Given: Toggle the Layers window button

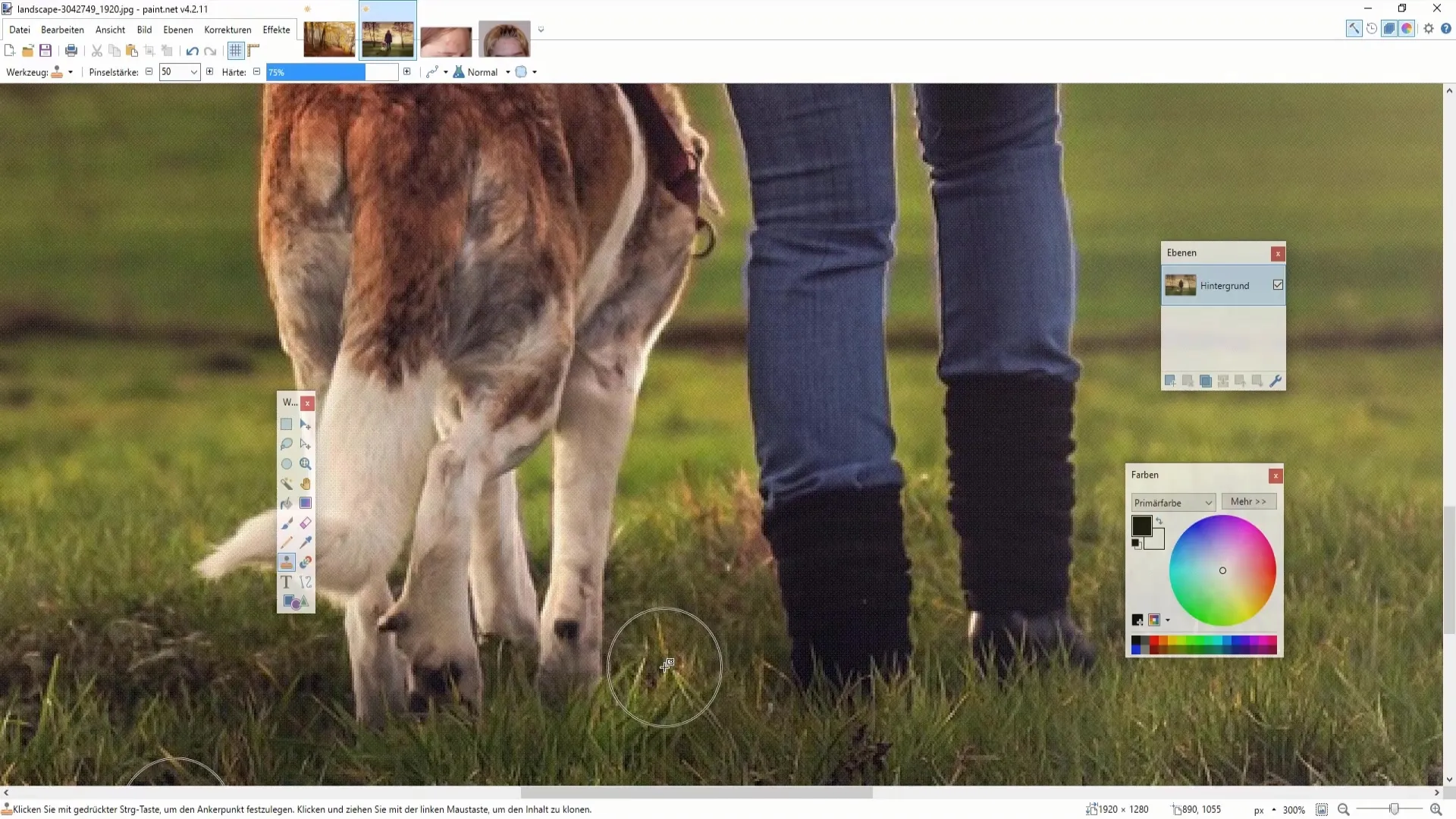Looking at the screenshot, I should (1389, 29).
